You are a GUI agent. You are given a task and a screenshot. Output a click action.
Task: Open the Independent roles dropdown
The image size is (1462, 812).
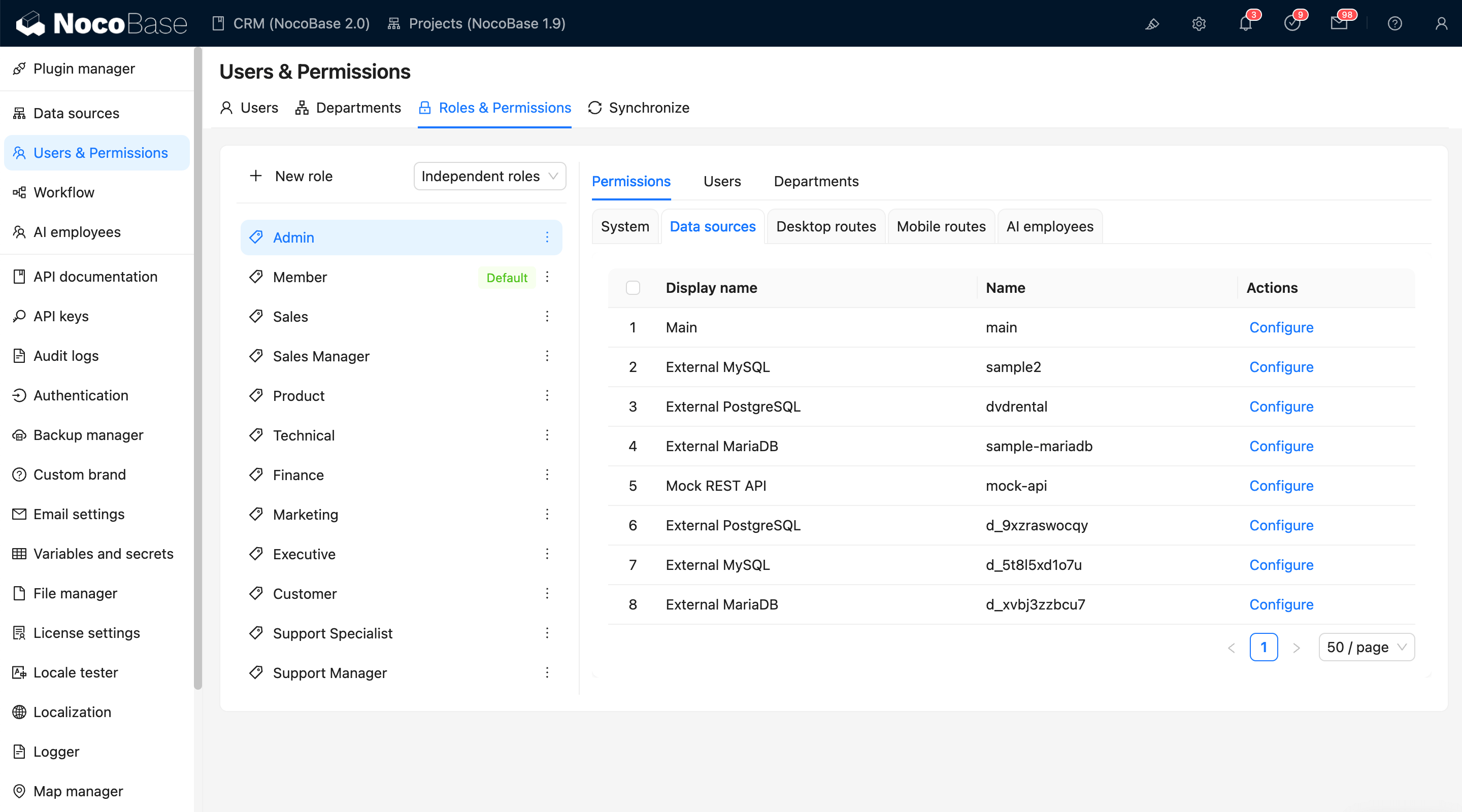click(489, 176)
